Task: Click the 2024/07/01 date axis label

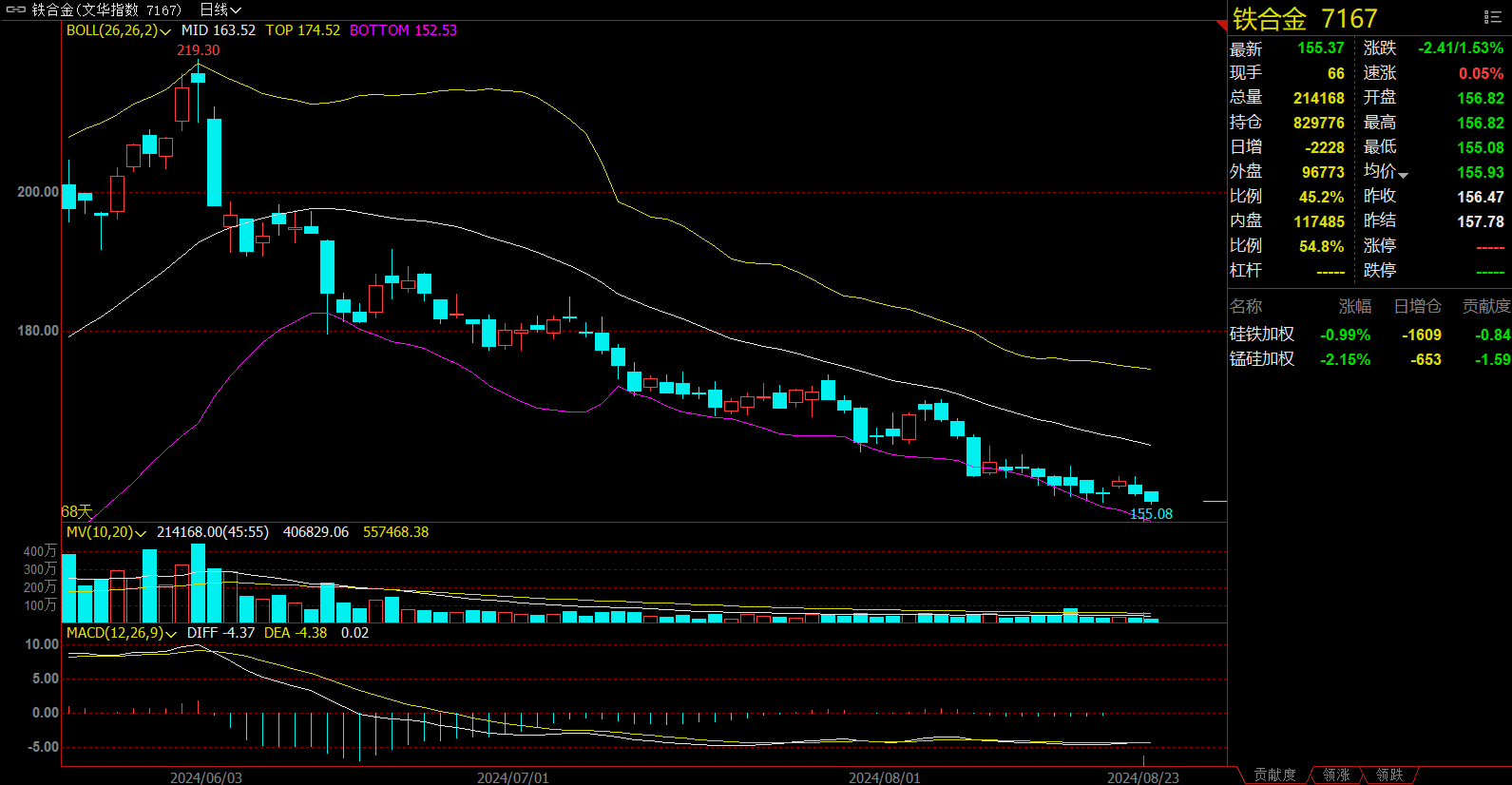Action: coord(513,777)
